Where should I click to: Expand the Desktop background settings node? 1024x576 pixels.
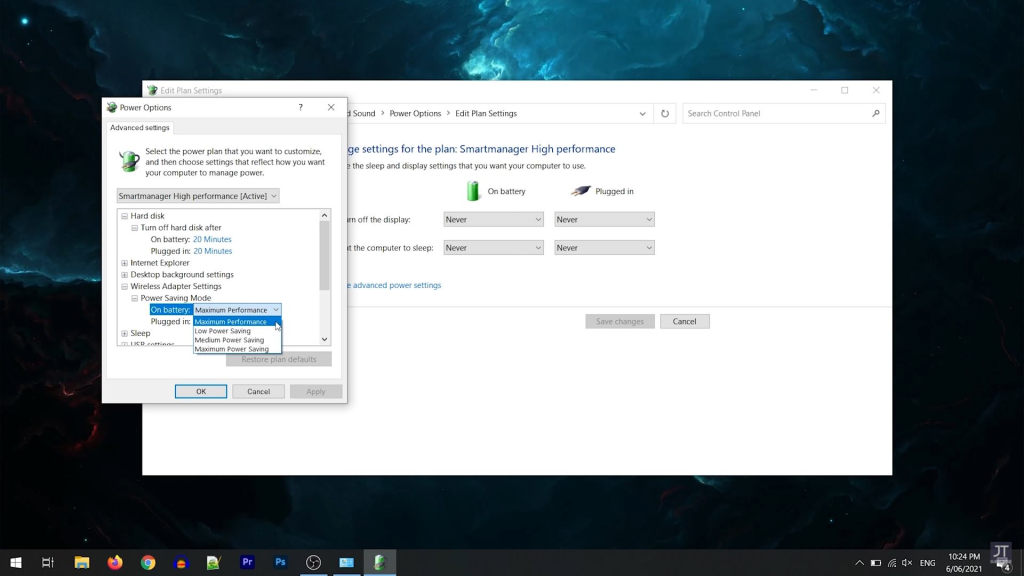point(124,275)
